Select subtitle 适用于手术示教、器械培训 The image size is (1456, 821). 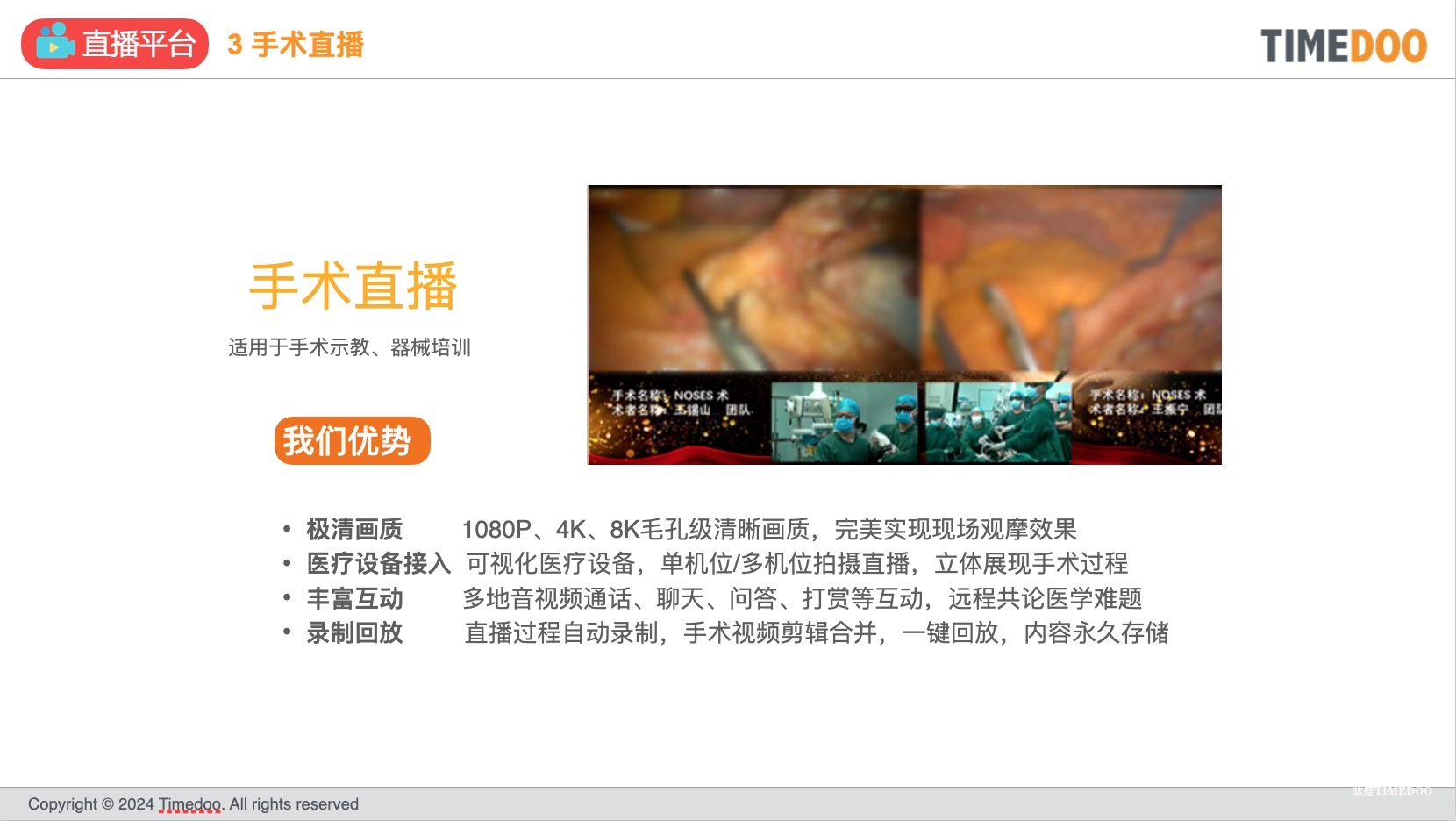[x=350, y=347]
